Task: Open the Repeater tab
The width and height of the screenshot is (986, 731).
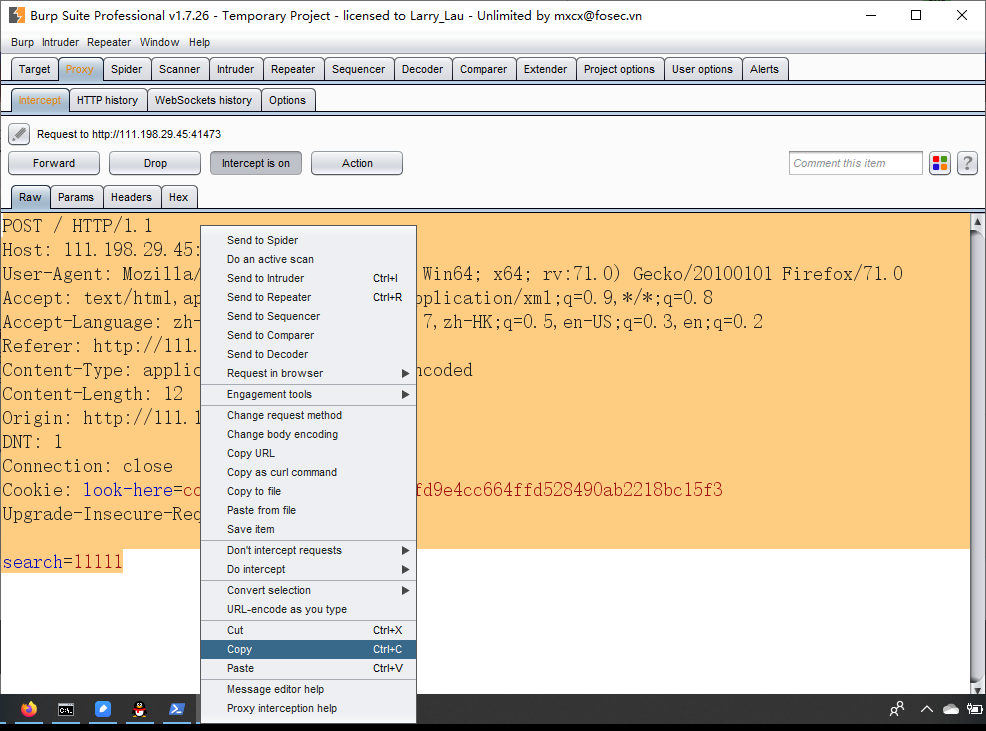Action: (x=293, y=69)
